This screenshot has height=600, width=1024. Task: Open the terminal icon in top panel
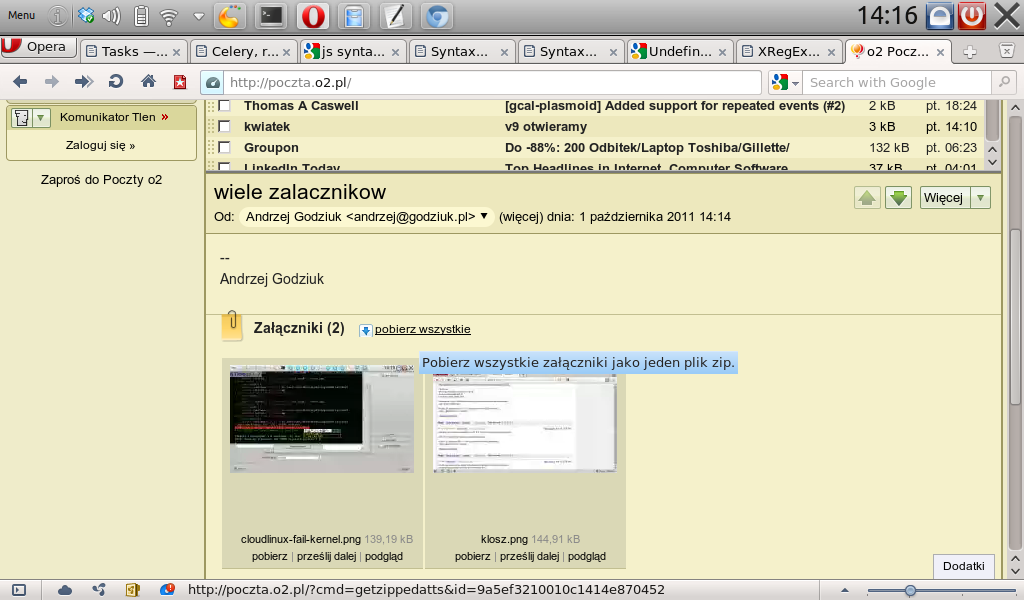(271, 16)
